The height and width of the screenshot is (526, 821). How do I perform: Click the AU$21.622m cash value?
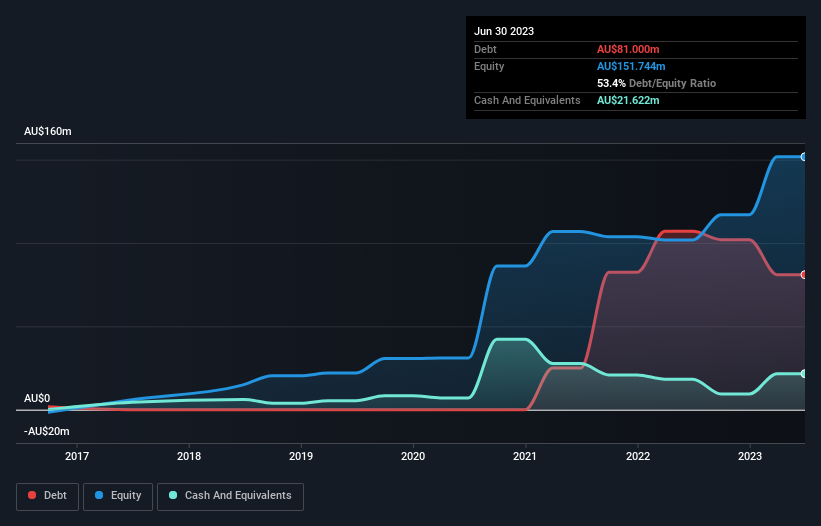628,100
